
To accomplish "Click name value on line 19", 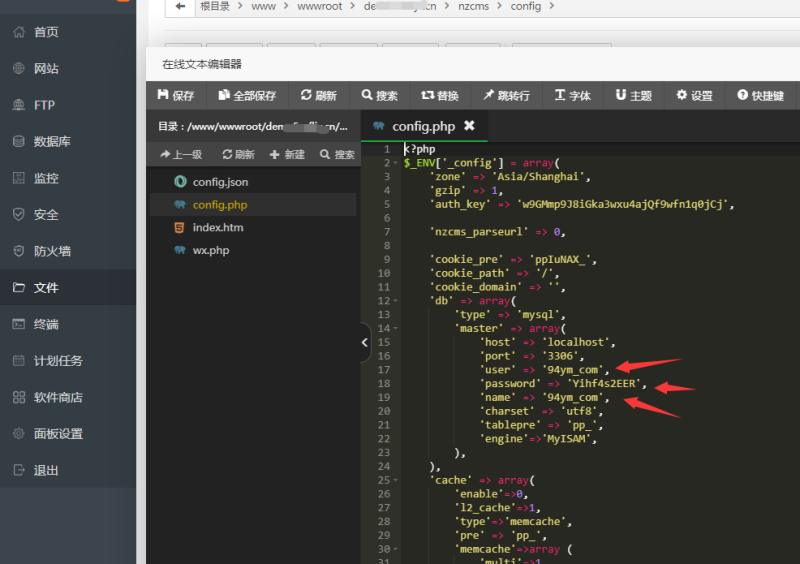I will click(x=572, y=397).
